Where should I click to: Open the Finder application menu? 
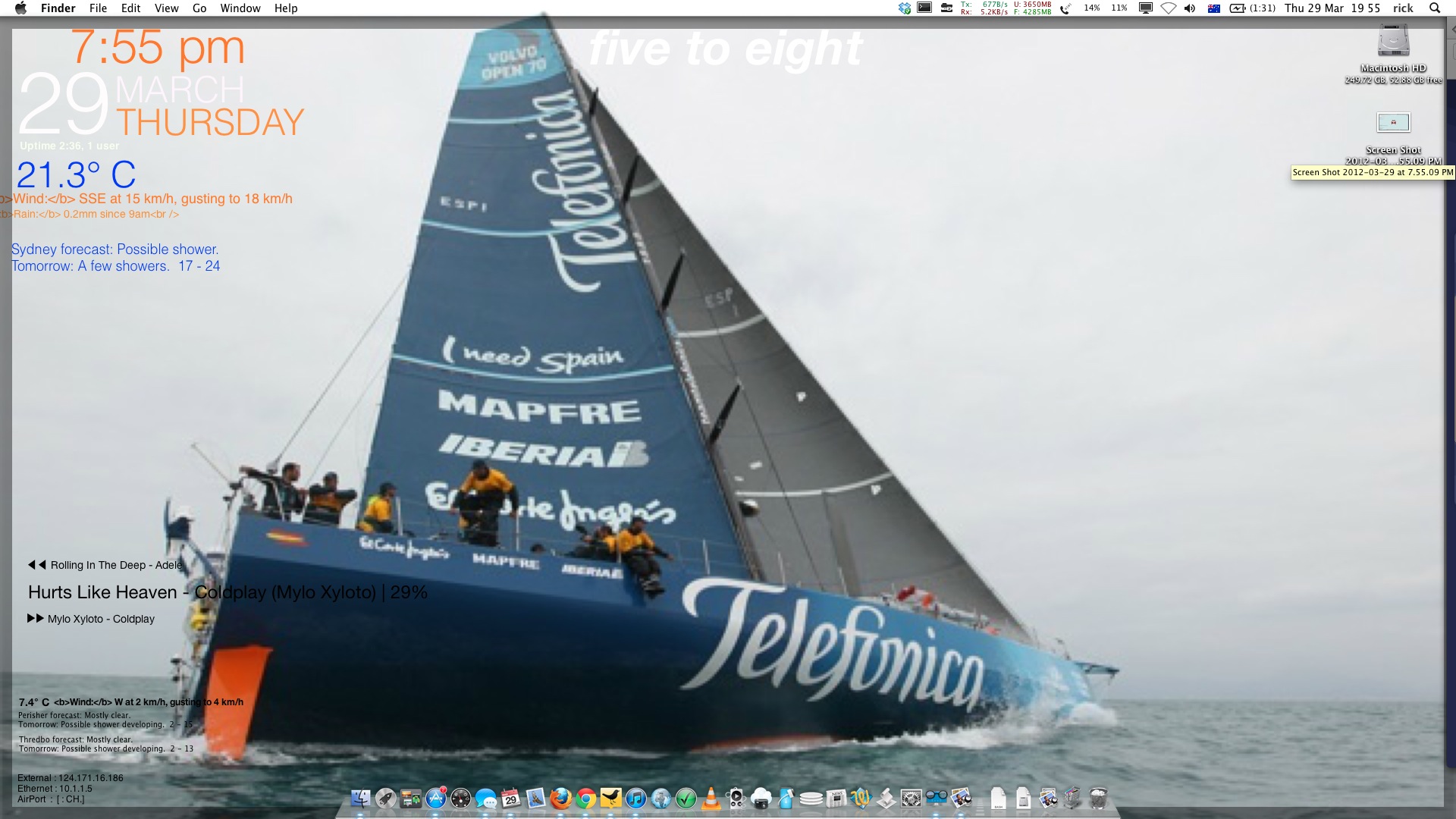tap(58, 8)
